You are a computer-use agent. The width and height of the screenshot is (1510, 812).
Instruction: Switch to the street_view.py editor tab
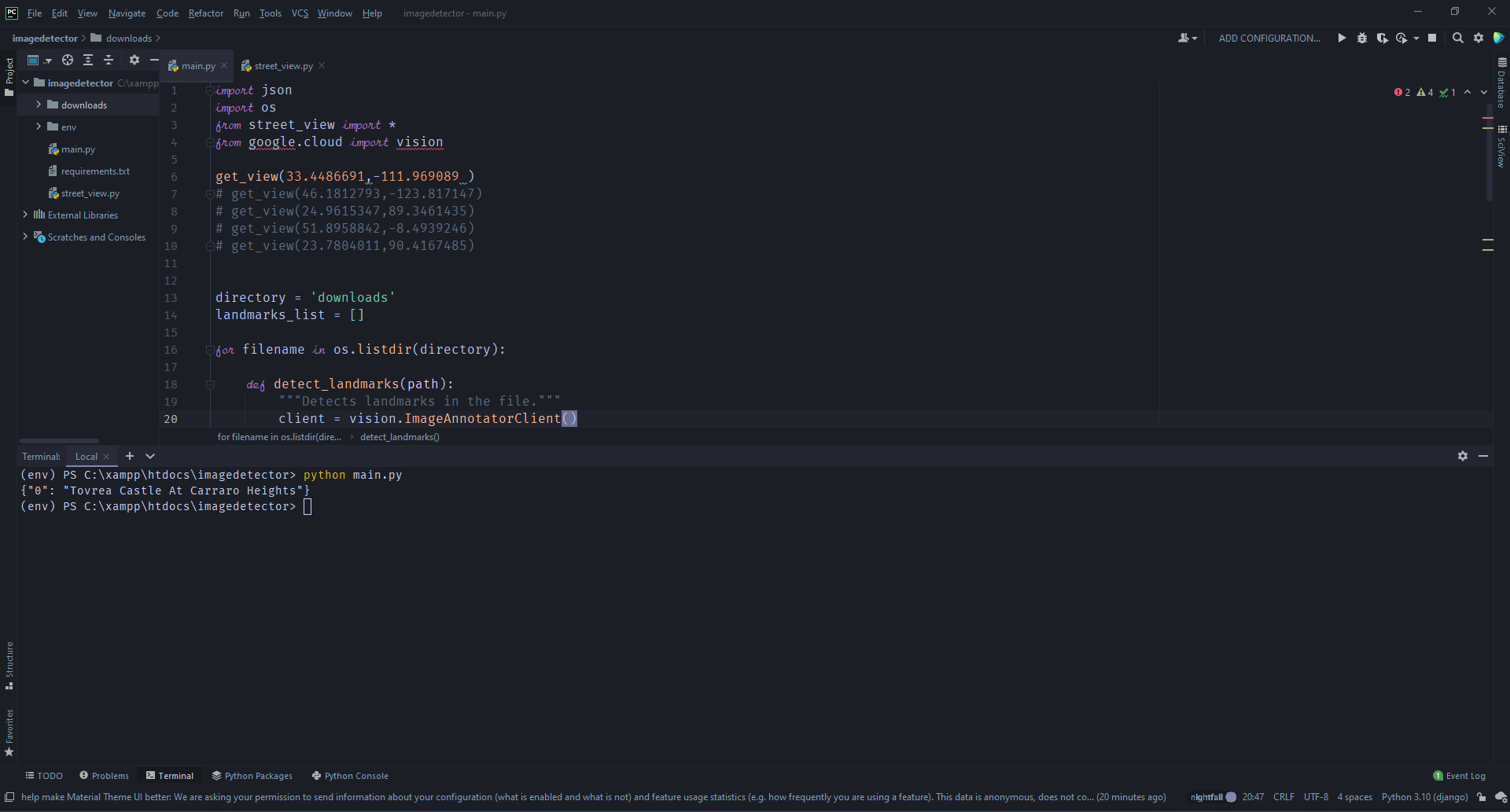pyautogui.click(x=282, y=65)
